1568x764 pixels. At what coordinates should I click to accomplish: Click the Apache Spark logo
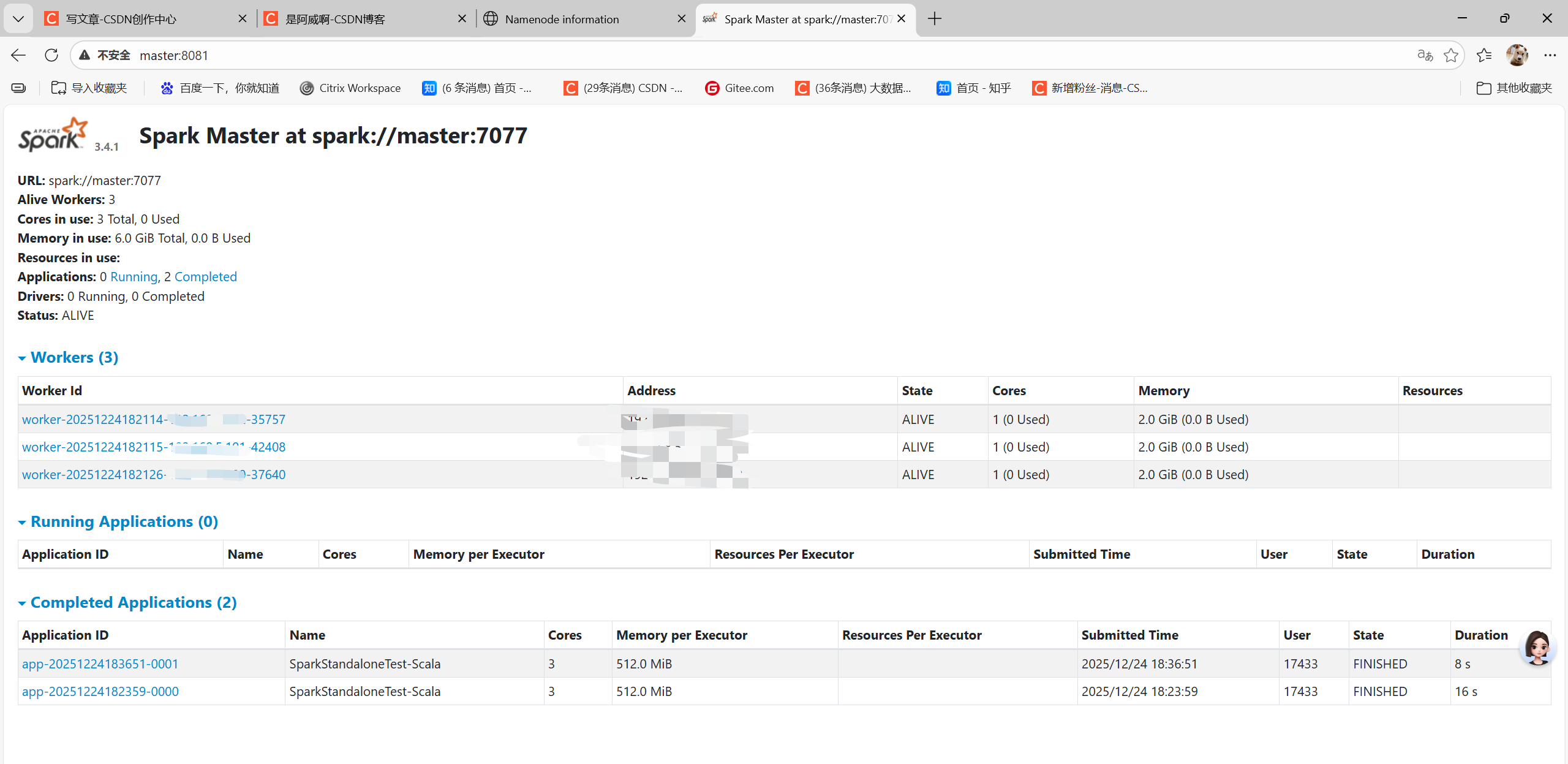click(53, 134)
